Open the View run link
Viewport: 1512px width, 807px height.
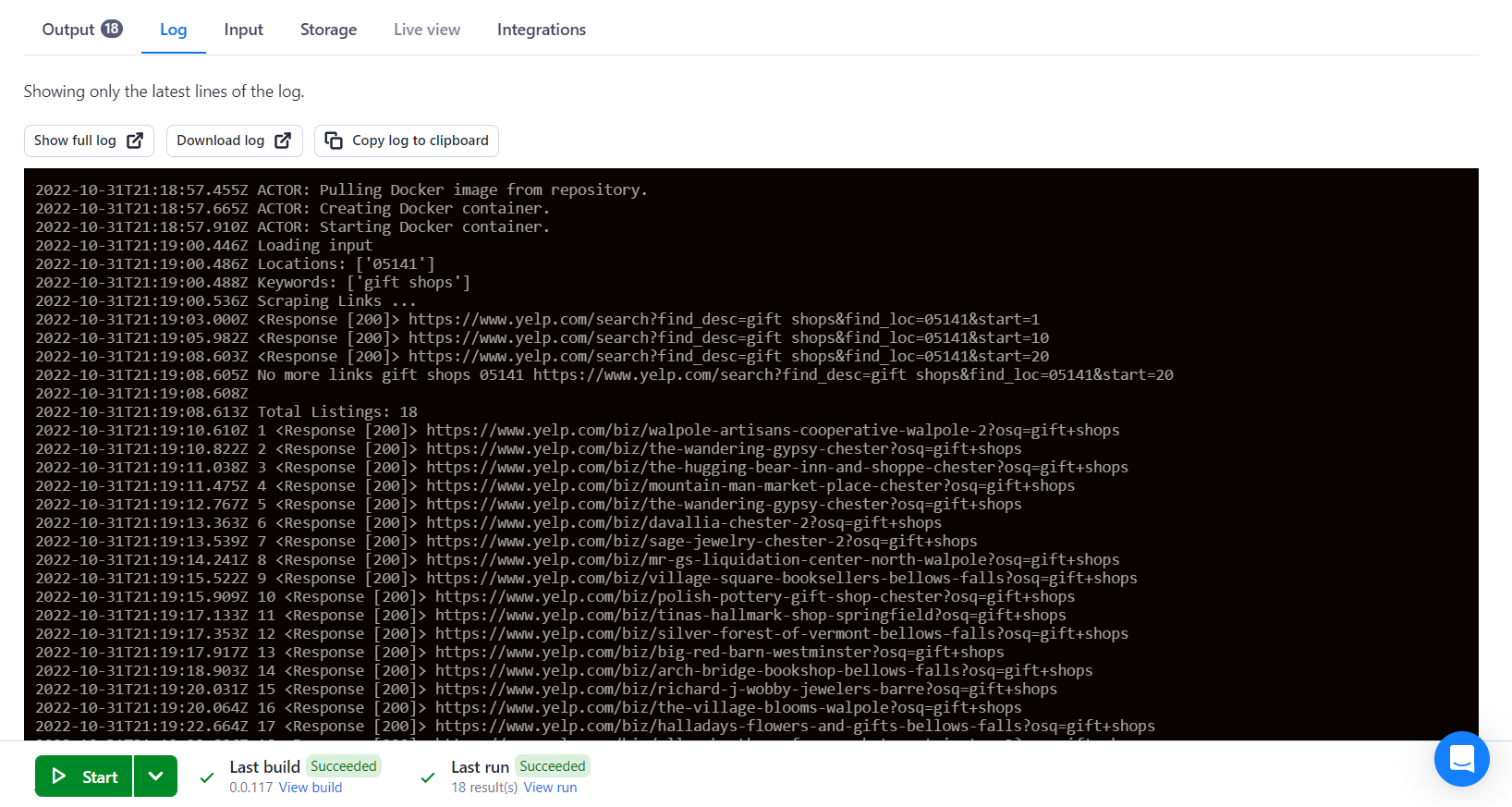(x=550, y=788)
